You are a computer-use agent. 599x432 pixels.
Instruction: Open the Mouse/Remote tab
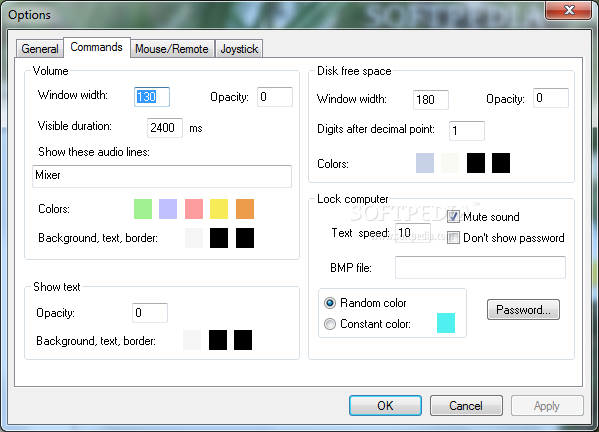point(172,49)
